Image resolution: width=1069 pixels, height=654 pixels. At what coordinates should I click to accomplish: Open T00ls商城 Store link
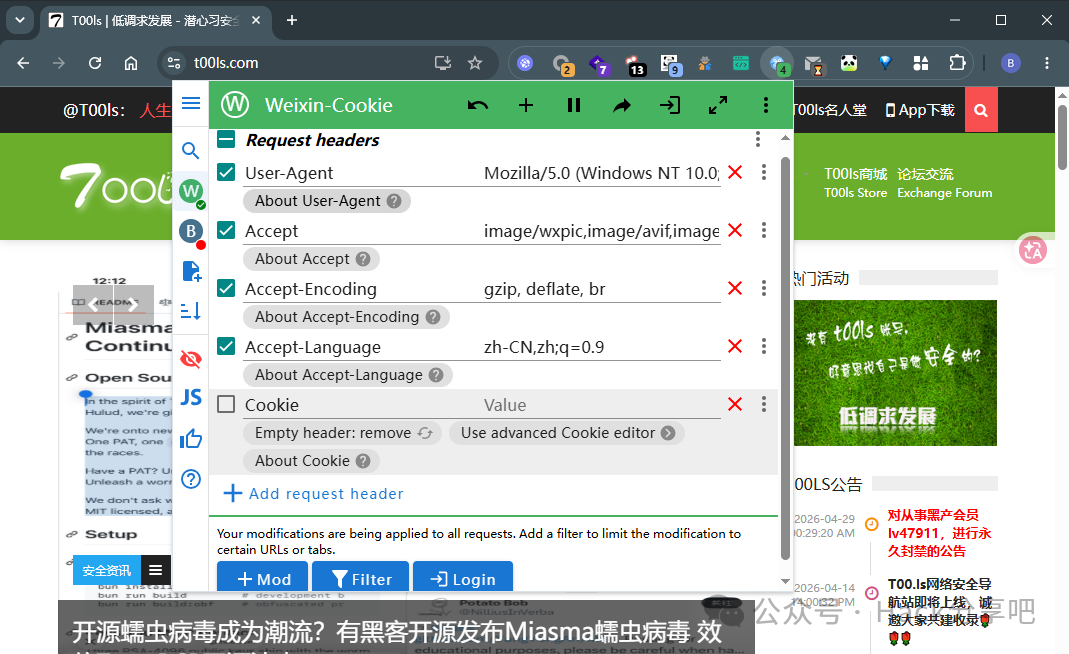(856, 183)
